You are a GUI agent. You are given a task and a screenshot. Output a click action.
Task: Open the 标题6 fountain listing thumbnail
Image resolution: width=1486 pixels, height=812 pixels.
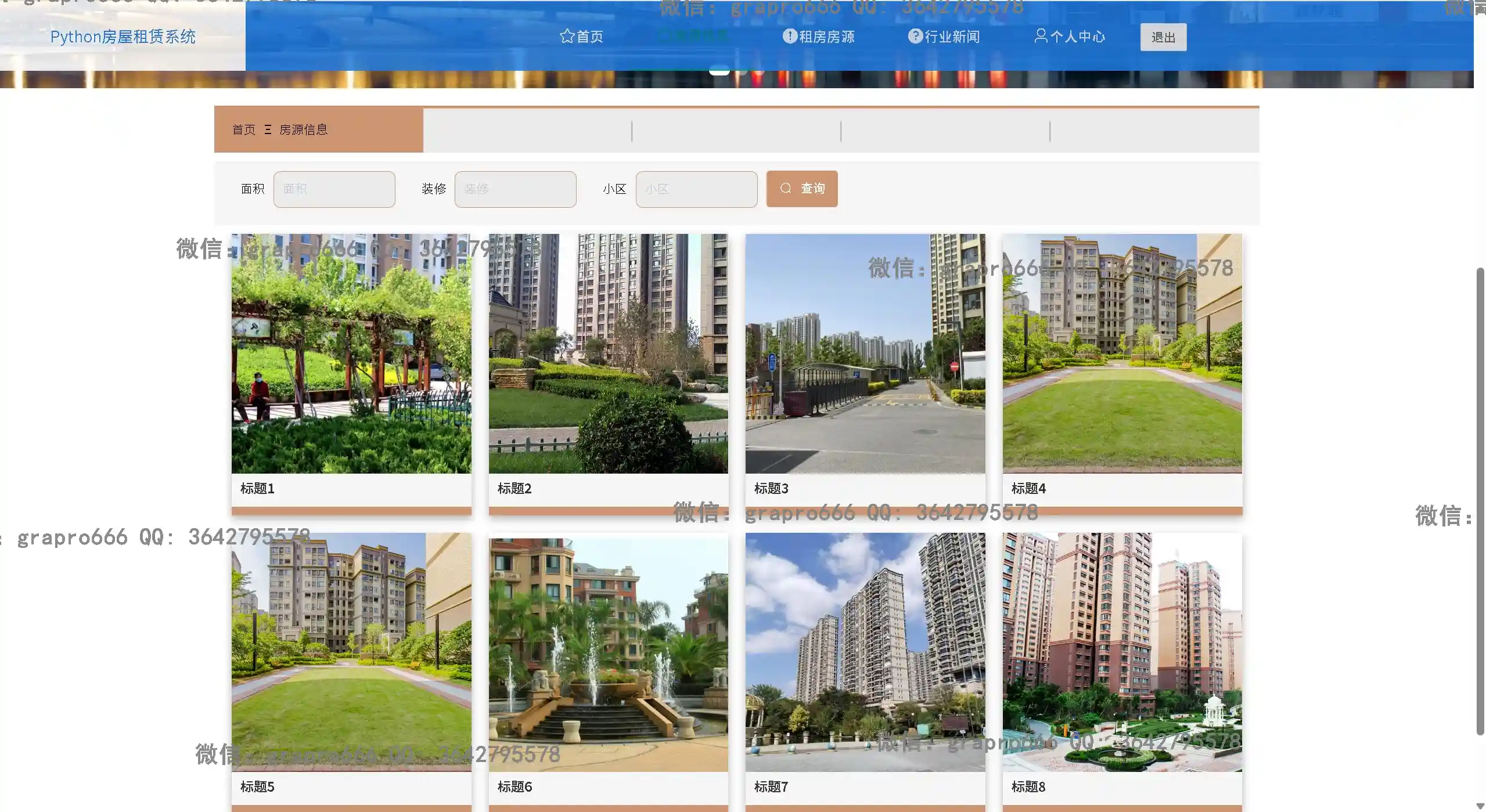608,652
